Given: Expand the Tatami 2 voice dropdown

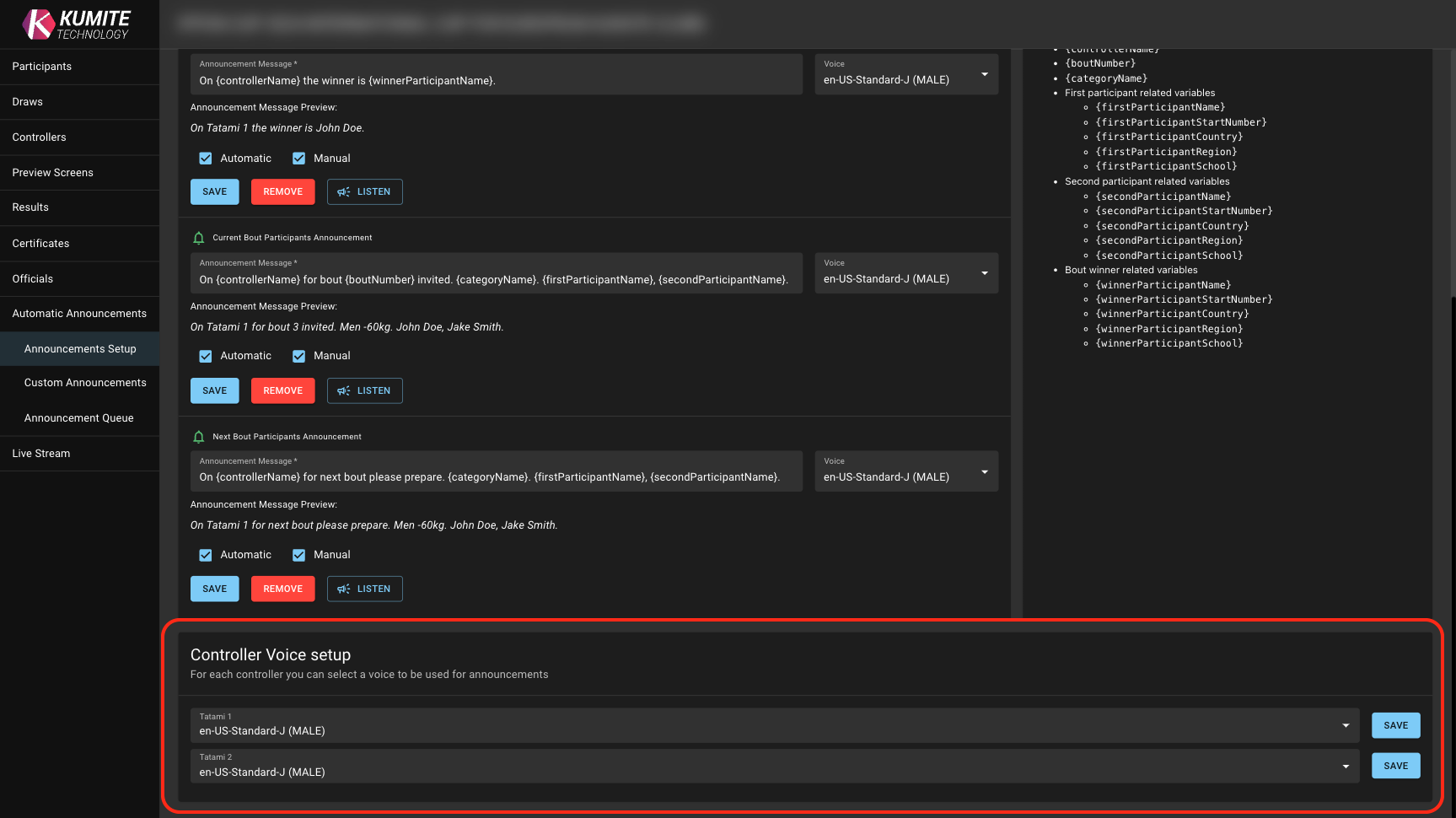Looking at the screenshot, I should pyautogui.click(x=775, y=766).
